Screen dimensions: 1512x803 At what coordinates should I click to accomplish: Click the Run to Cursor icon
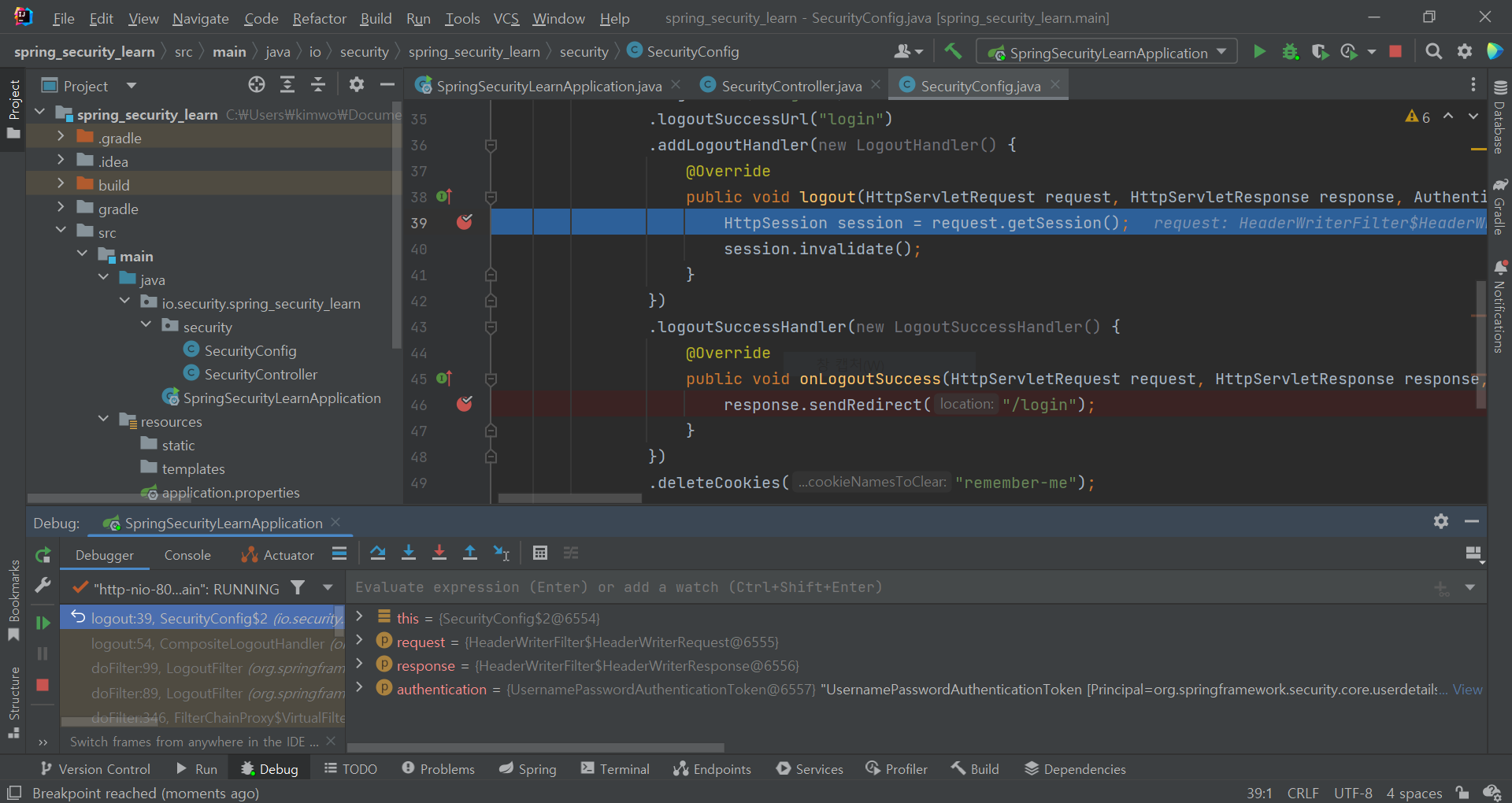502,553
